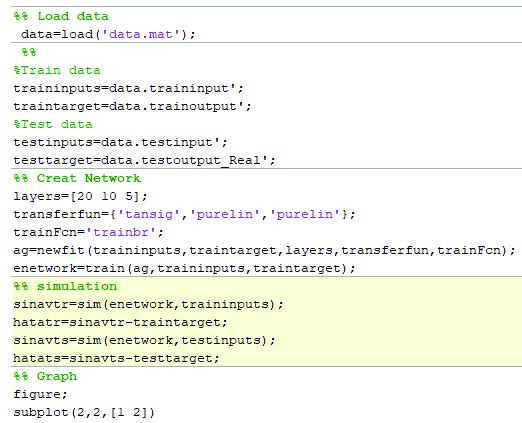
Task: Click the hatatr=sinavtr-traintarget; line
Action: (x=120, y=322)
